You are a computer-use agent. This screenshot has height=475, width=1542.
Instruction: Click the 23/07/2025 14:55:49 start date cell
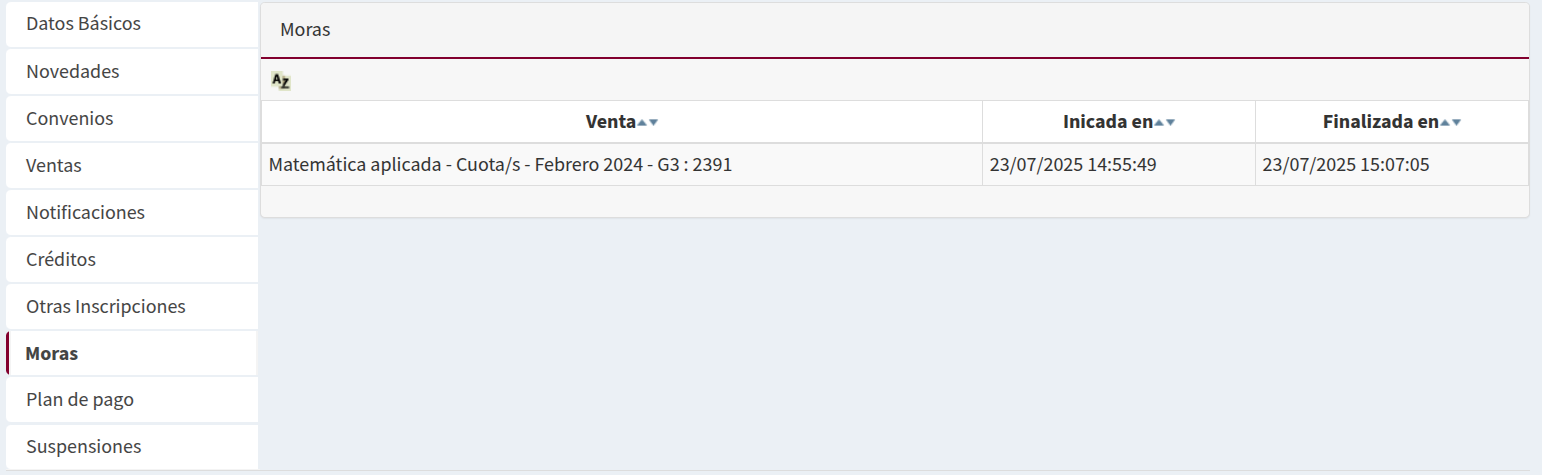pos(1073,165)
